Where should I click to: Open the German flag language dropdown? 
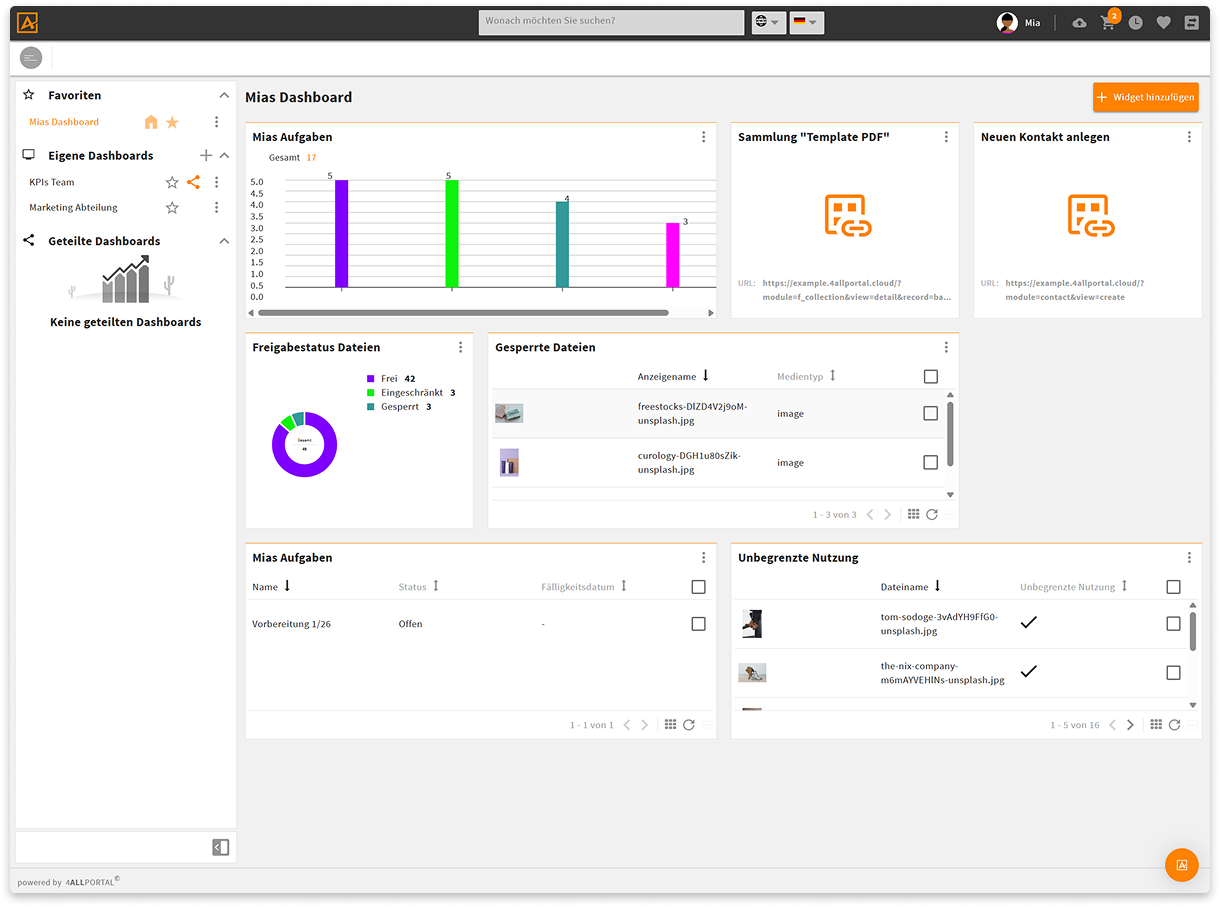point(806,22)
